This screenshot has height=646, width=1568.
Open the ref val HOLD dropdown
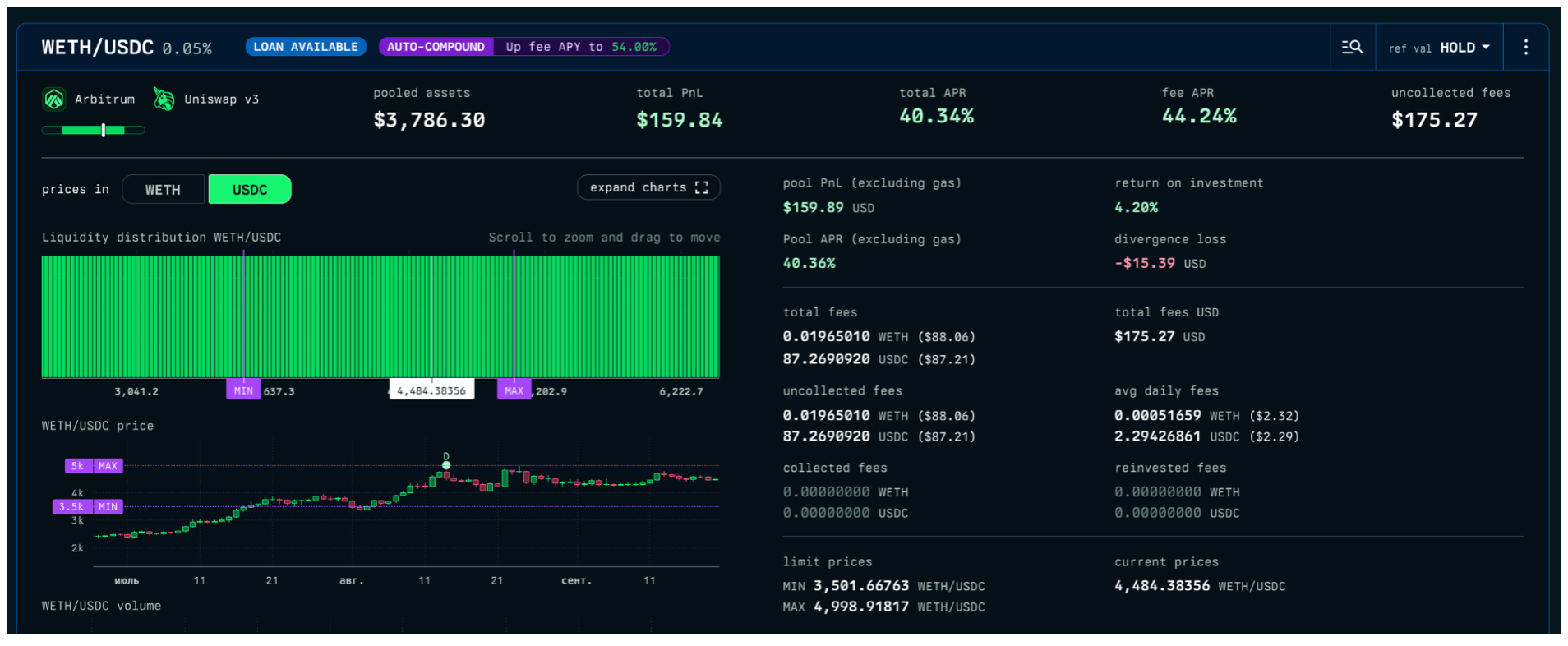[1438, 48]
